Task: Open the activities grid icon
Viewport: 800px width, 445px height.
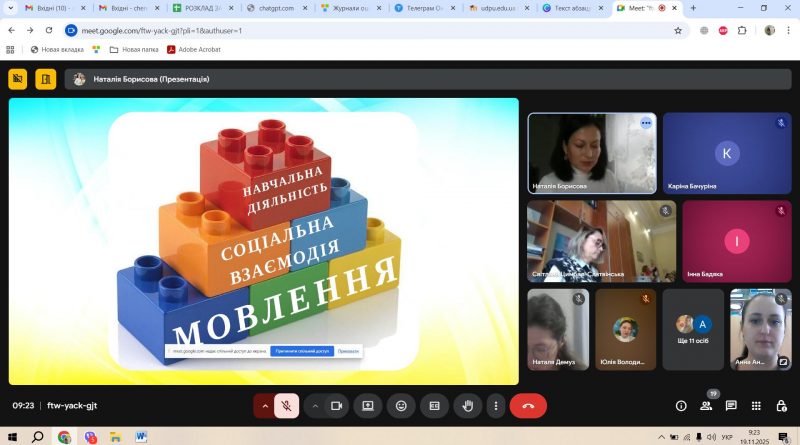Action: tap(756, 406)
